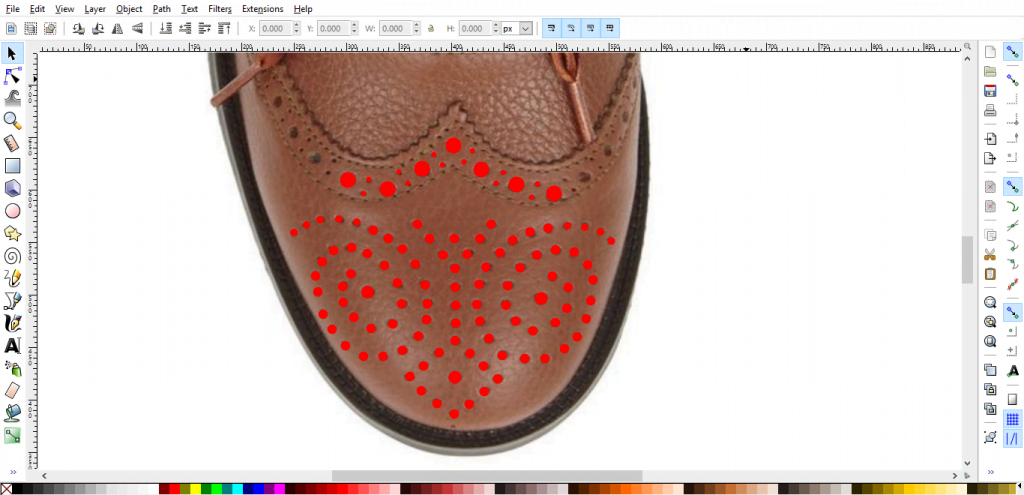This screenshot has height=495, width=1024.
Task: Click the horizontal scrollbar thumb
Action: pos(487,475)
